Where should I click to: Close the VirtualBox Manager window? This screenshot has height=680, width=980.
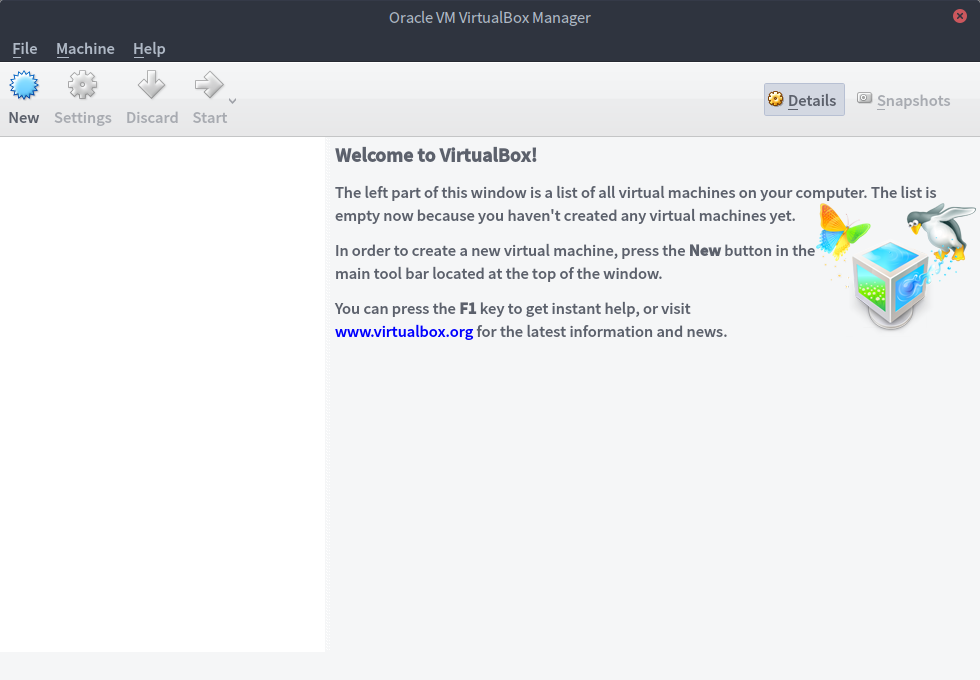960,16
